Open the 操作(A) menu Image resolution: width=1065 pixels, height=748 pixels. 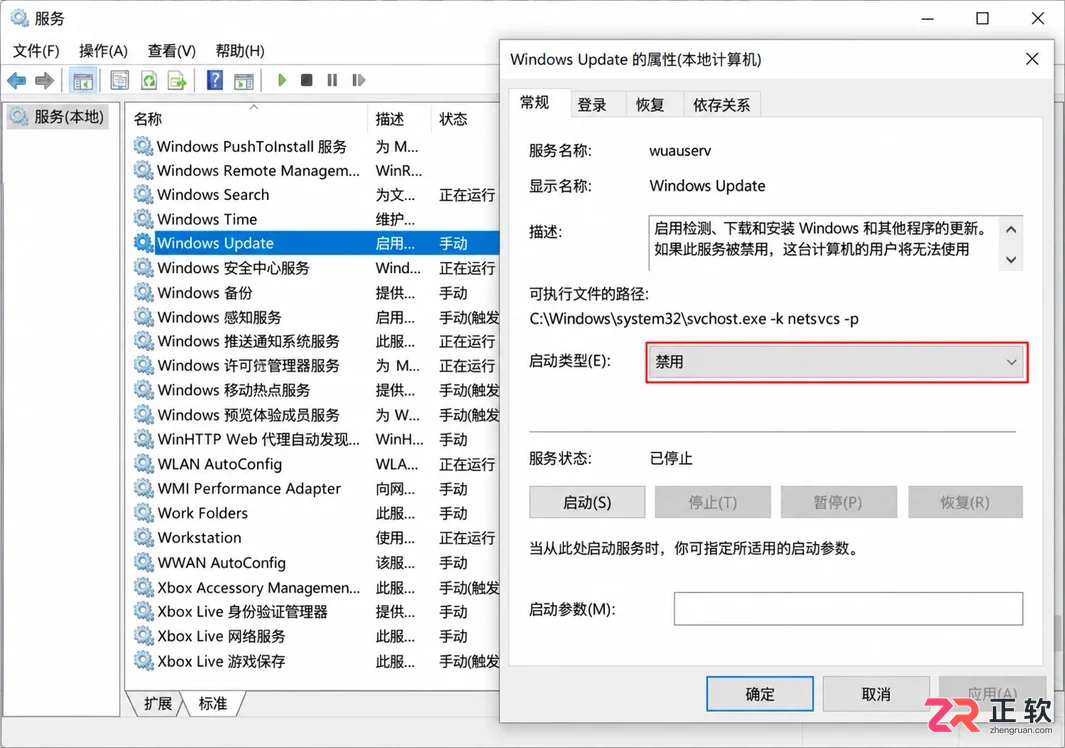pos(103,51)
